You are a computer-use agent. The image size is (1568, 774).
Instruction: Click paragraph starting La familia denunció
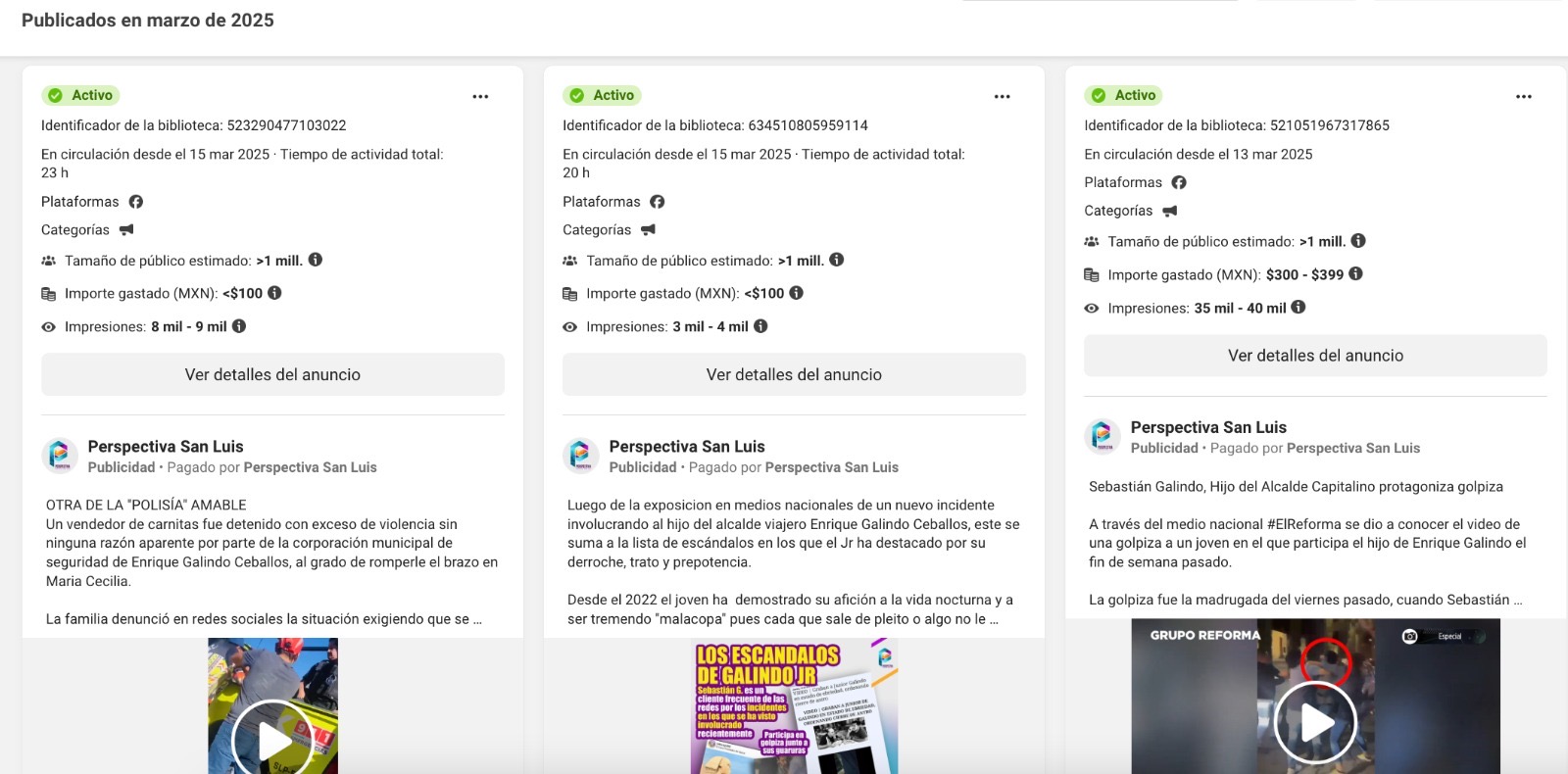pos(264,619)
